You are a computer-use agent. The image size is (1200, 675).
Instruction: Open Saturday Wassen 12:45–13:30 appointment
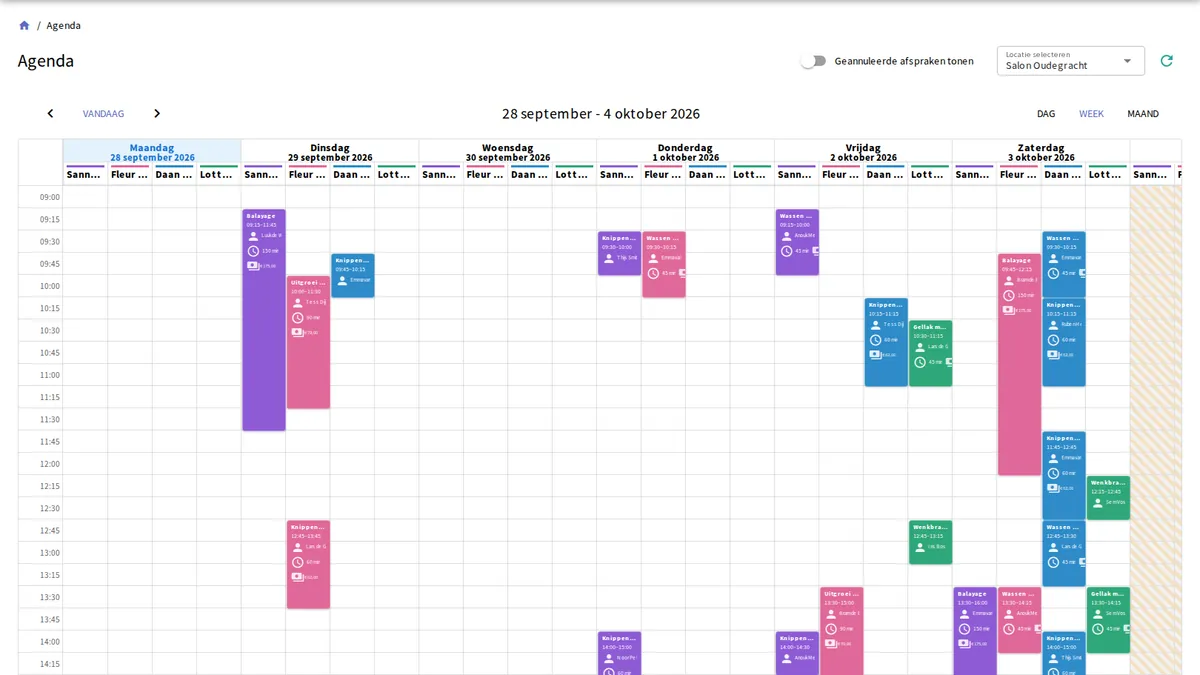pos(1064,553)
